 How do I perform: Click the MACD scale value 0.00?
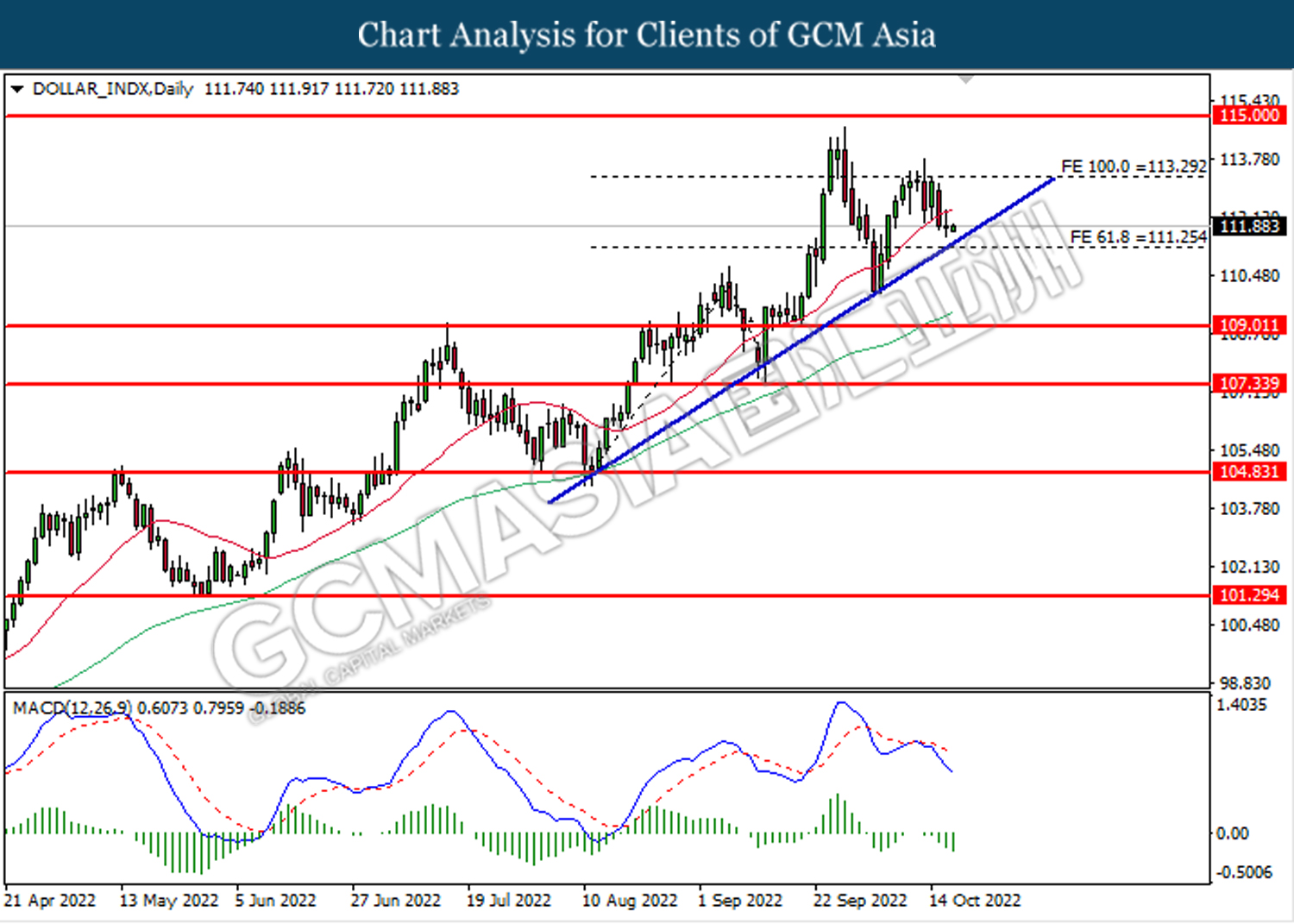click(x=1232, y=833)
